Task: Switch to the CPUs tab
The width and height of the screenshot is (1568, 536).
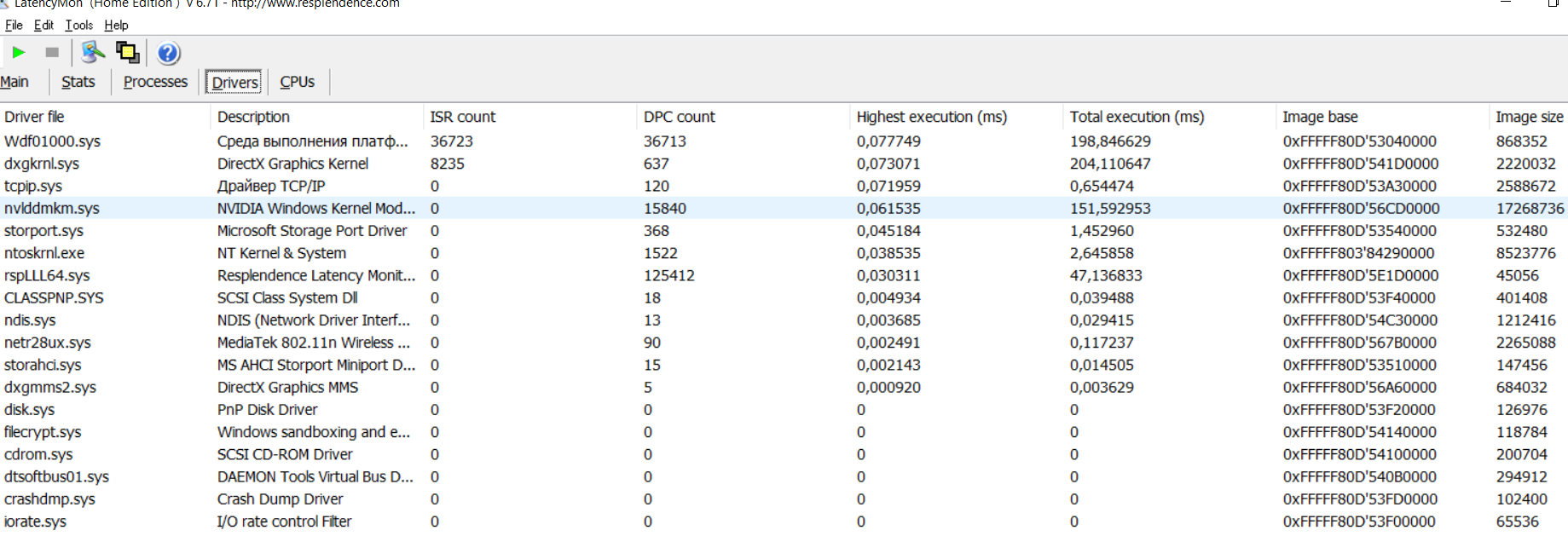Action: [x=297, y=82]
